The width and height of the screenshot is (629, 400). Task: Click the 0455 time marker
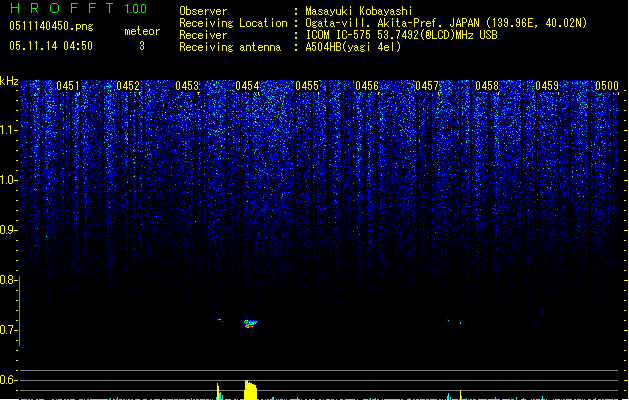307,86
